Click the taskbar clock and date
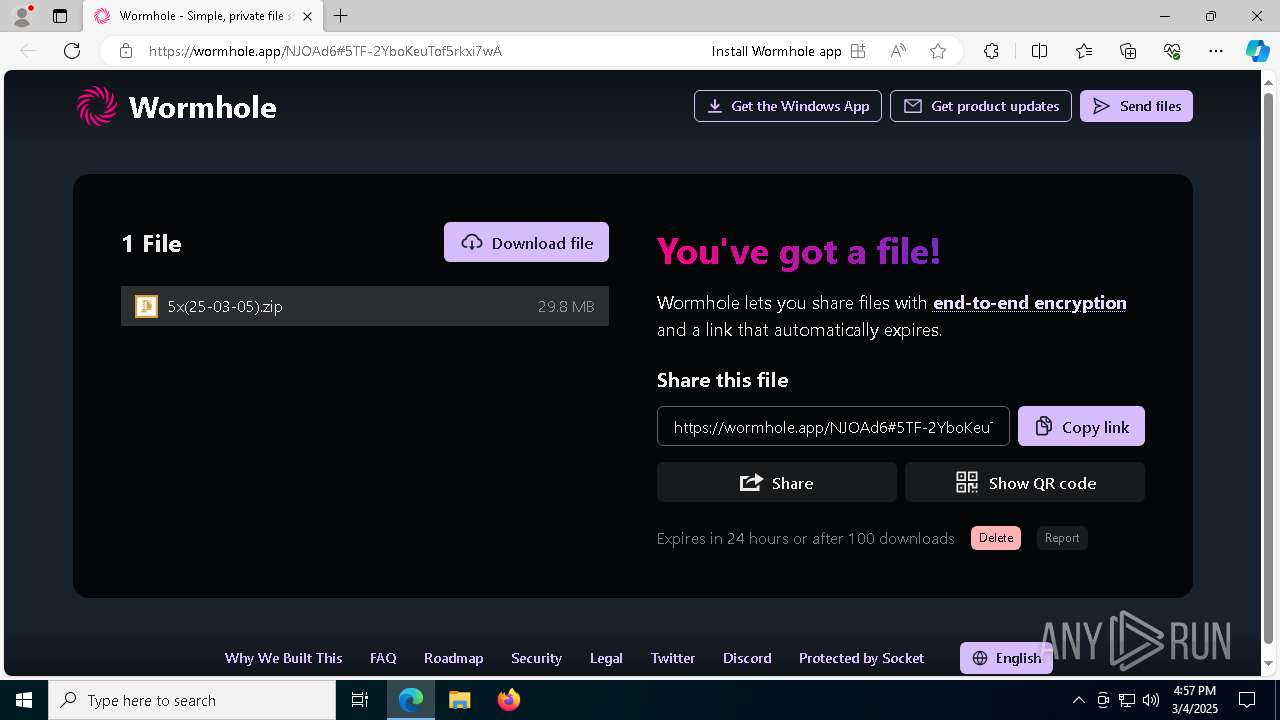 1194,700
